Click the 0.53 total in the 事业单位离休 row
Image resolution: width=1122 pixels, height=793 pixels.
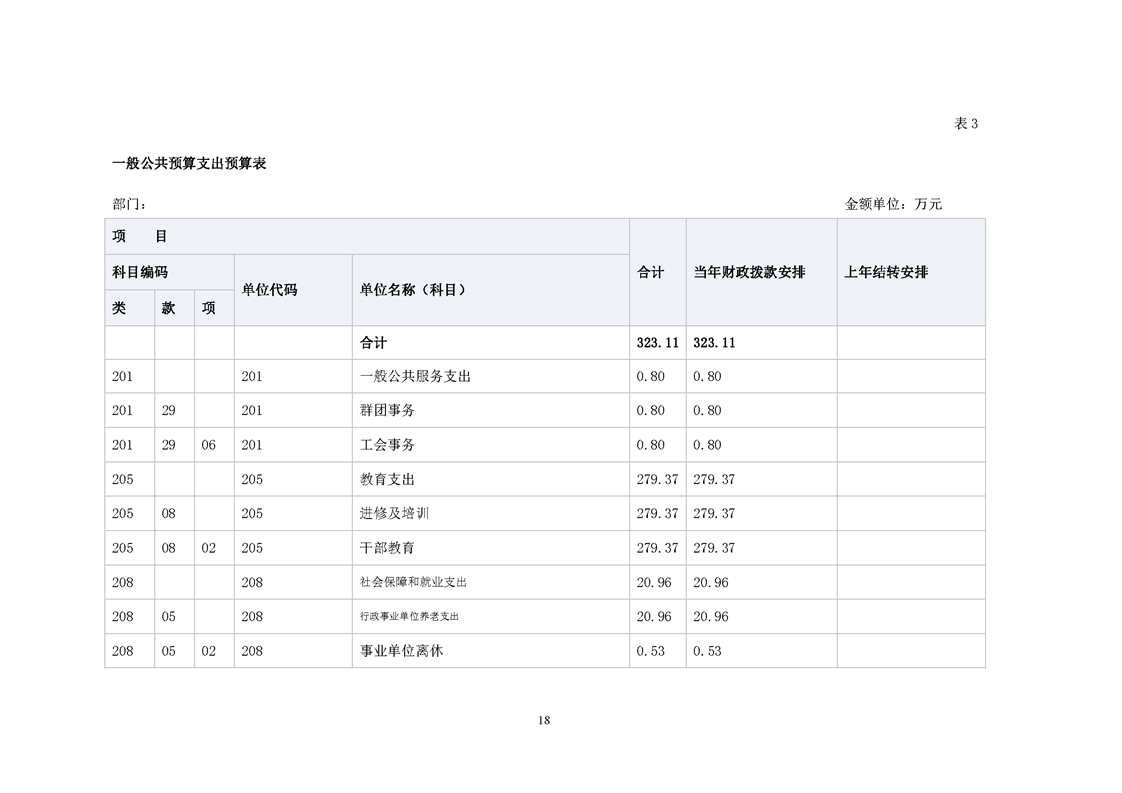pyautogui.click(x=650, y=651)
